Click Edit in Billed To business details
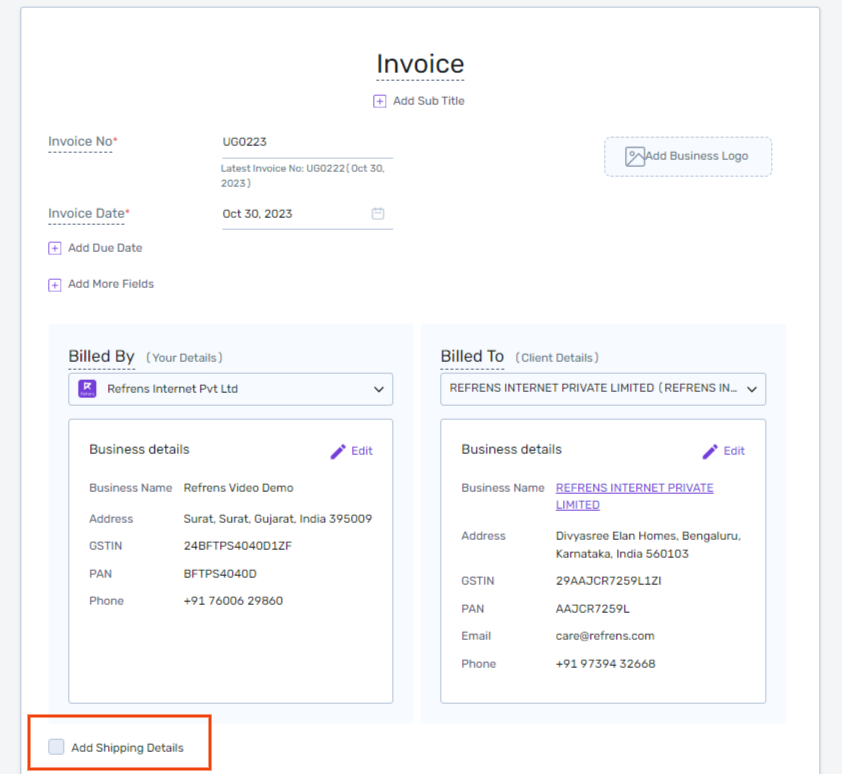The image size is (842, 774). (734, 451)
